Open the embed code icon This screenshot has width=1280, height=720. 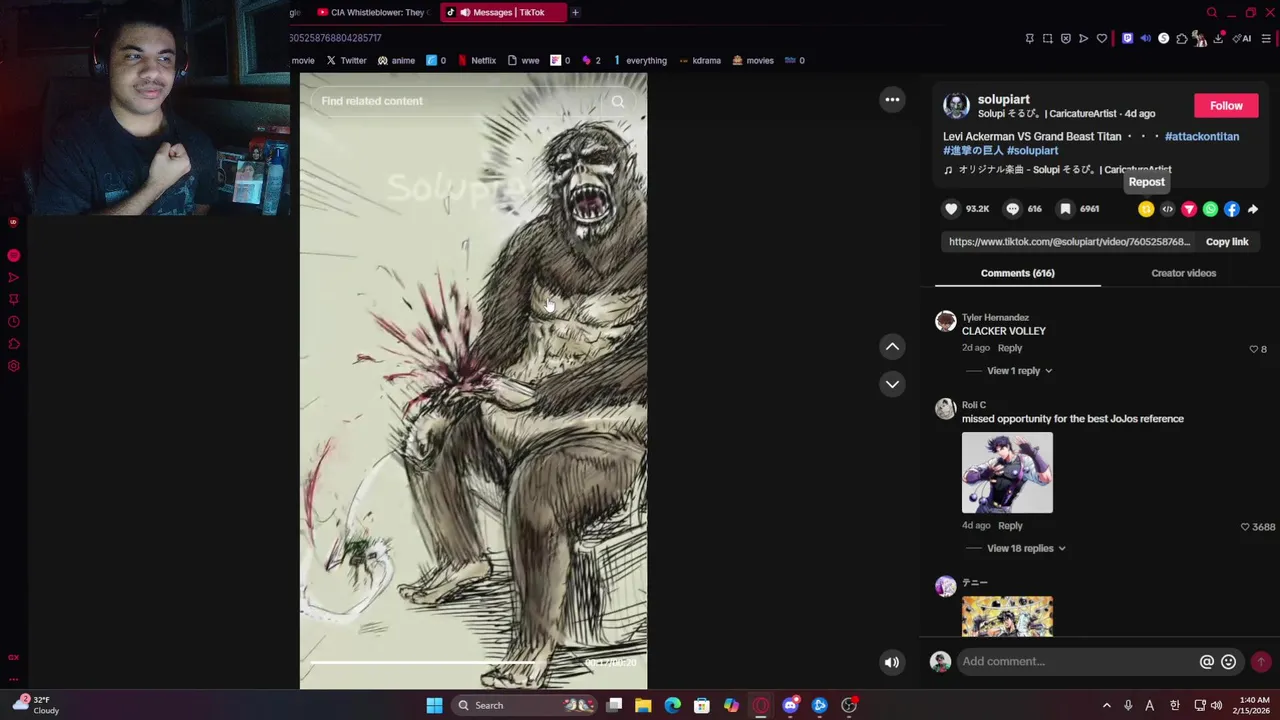pyautogui.click(x=1167, y=209)
